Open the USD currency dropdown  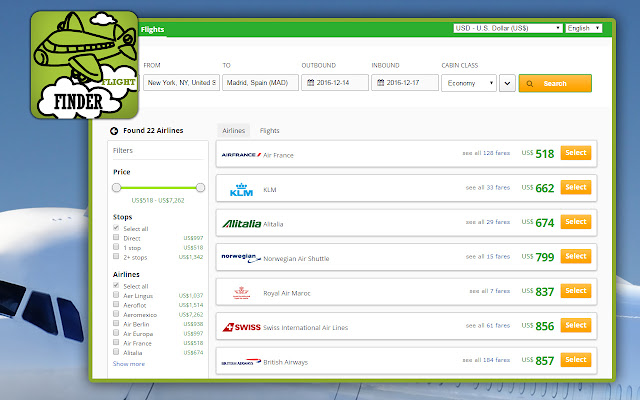[508, 28]
